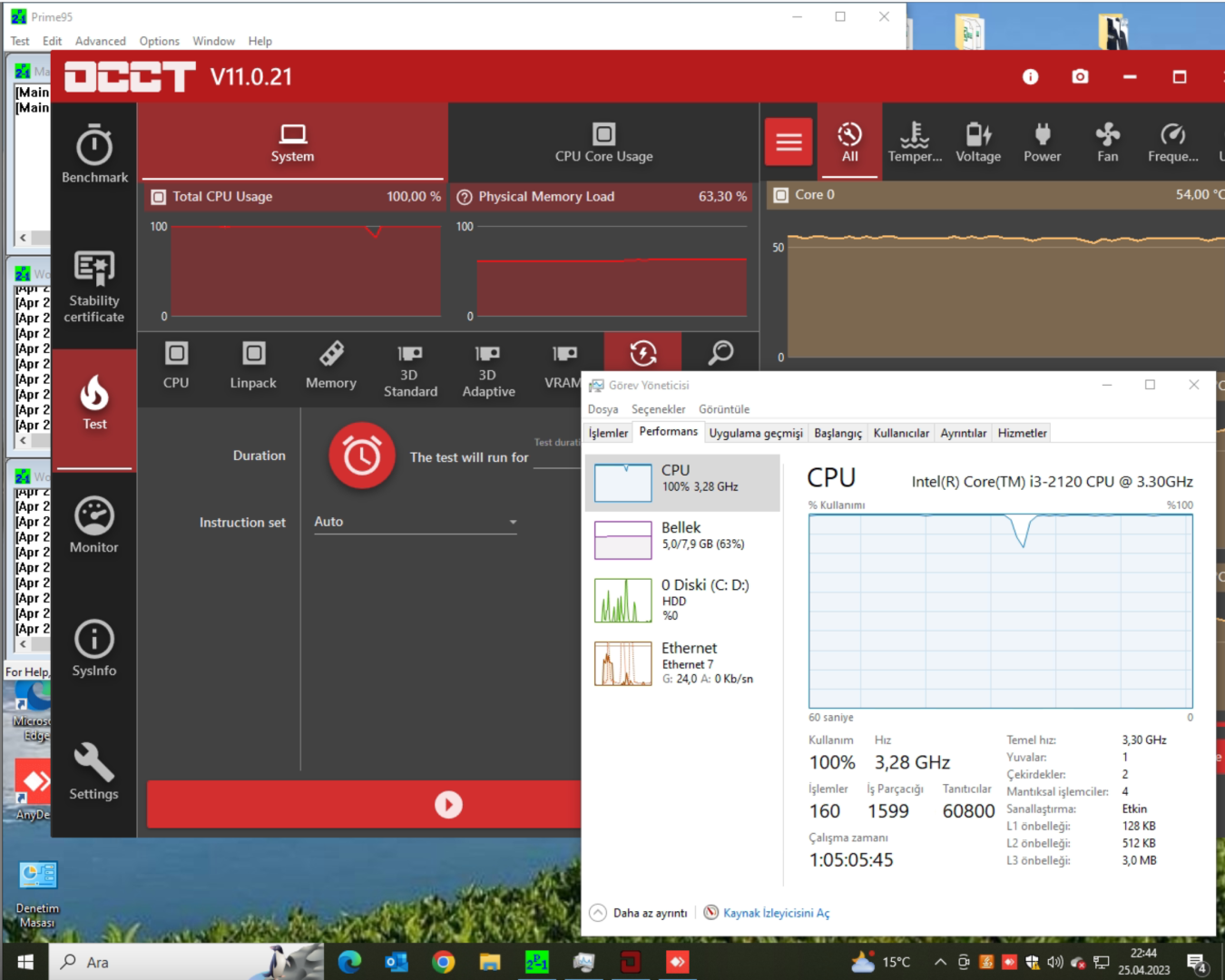Open the Başlangıç tab in Task Manager
This screenshot has width=1225, height=980.
pyautogui.click(x=838, y=434)
